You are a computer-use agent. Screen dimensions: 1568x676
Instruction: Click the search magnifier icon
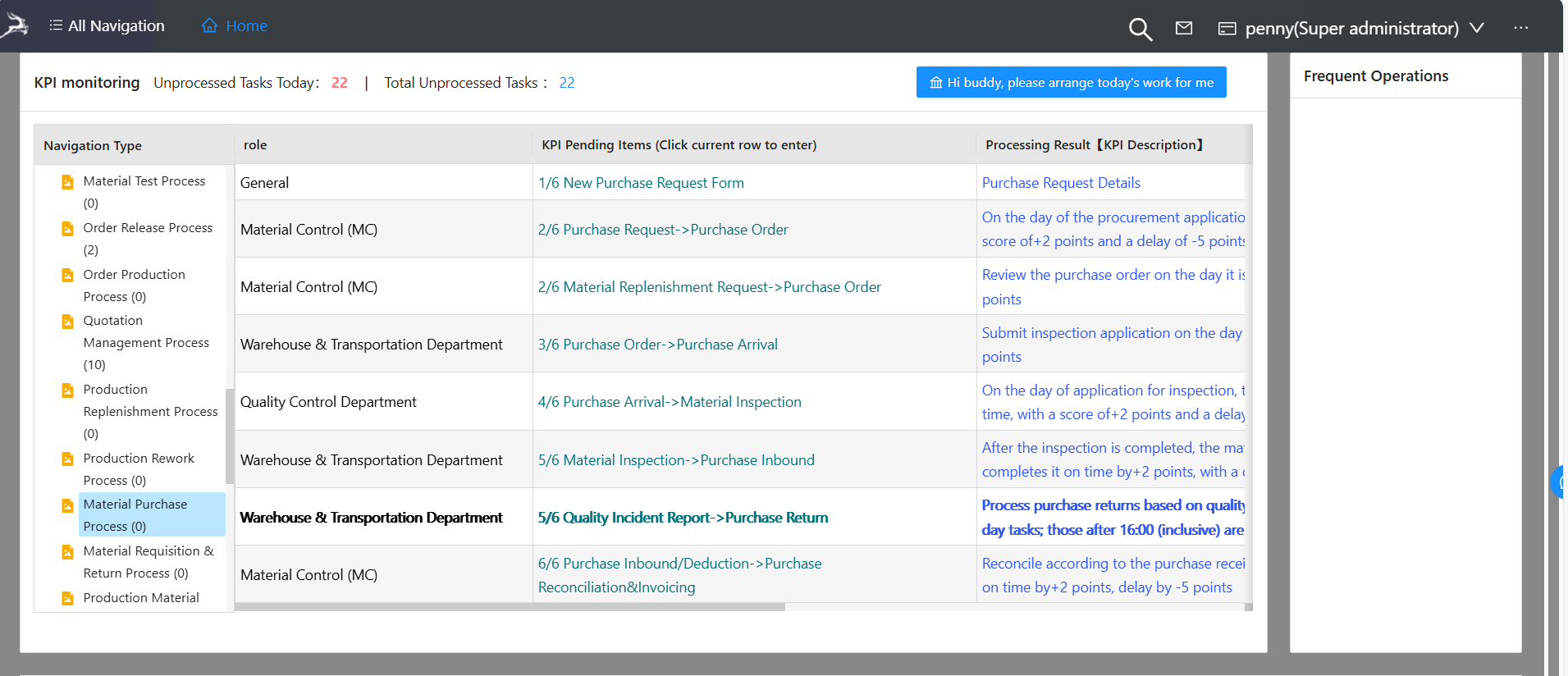1140,30
